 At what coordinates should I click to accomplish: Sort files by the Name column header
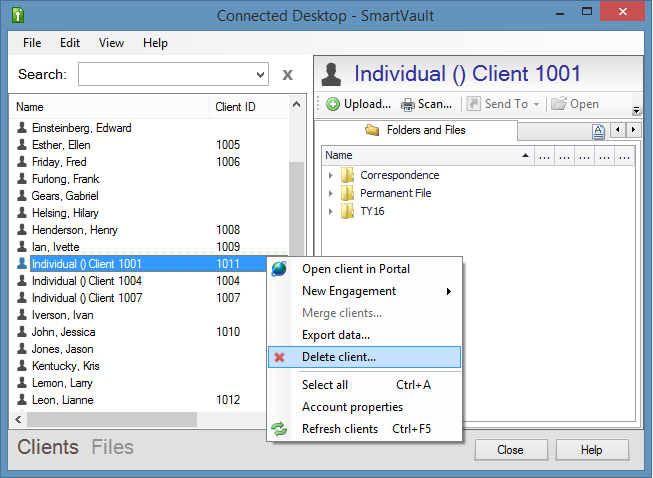[x=428, y=156]
